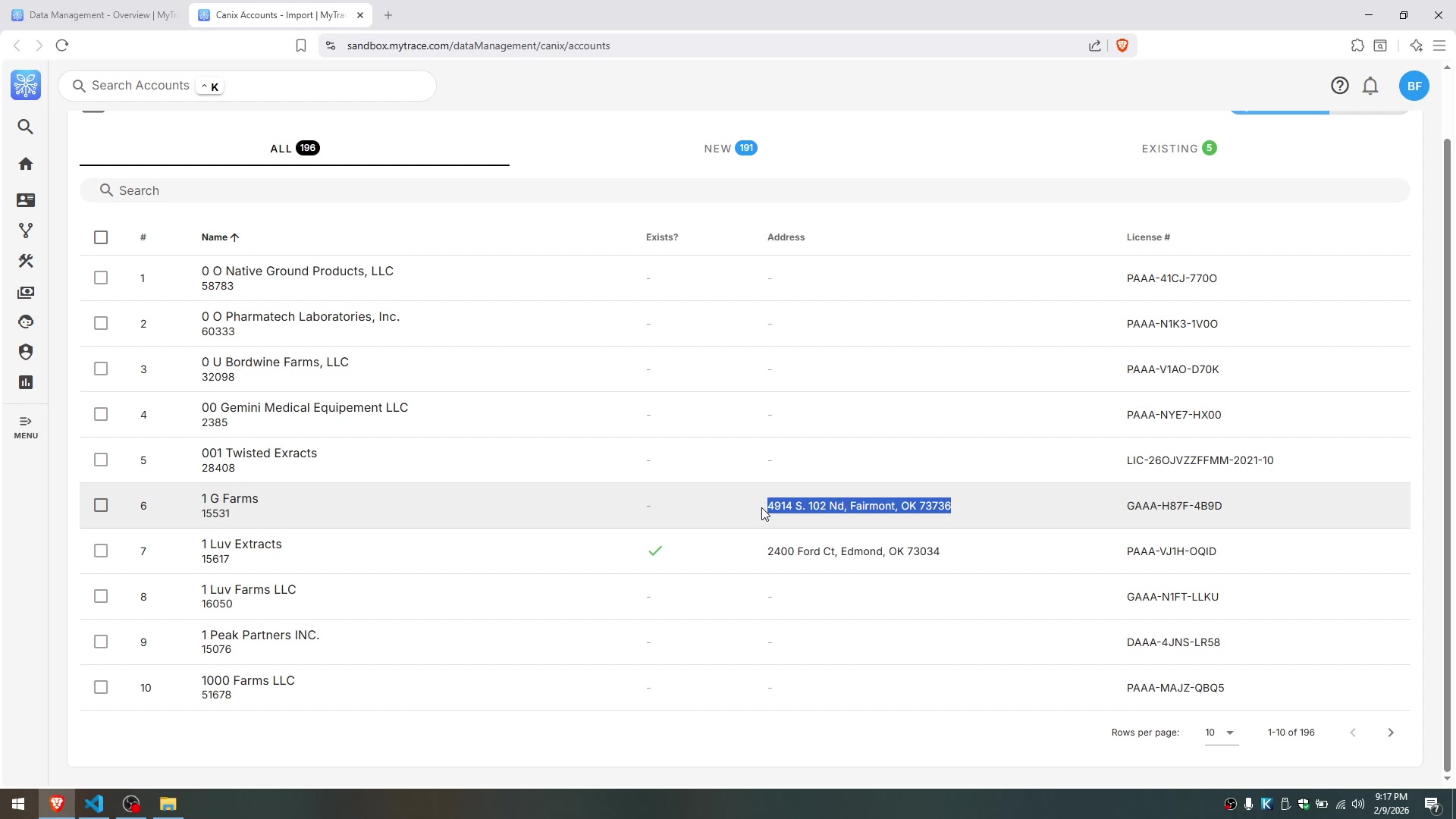Open the help question mark icon
This screenshot has width=1456, height=819.
click(x=1340, y=86)
